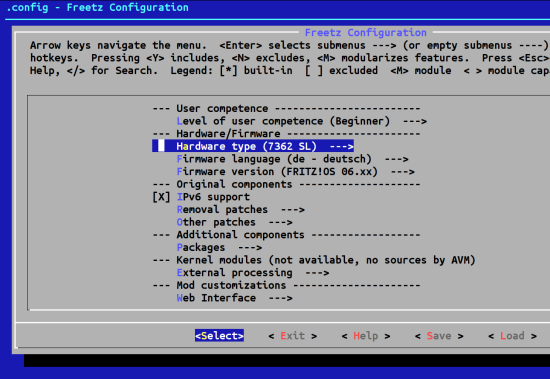The width and height of the screenshot is (550, 379).
Task: Open Firmware language (de - deutsch) submenu
Action: click(293, 159)
